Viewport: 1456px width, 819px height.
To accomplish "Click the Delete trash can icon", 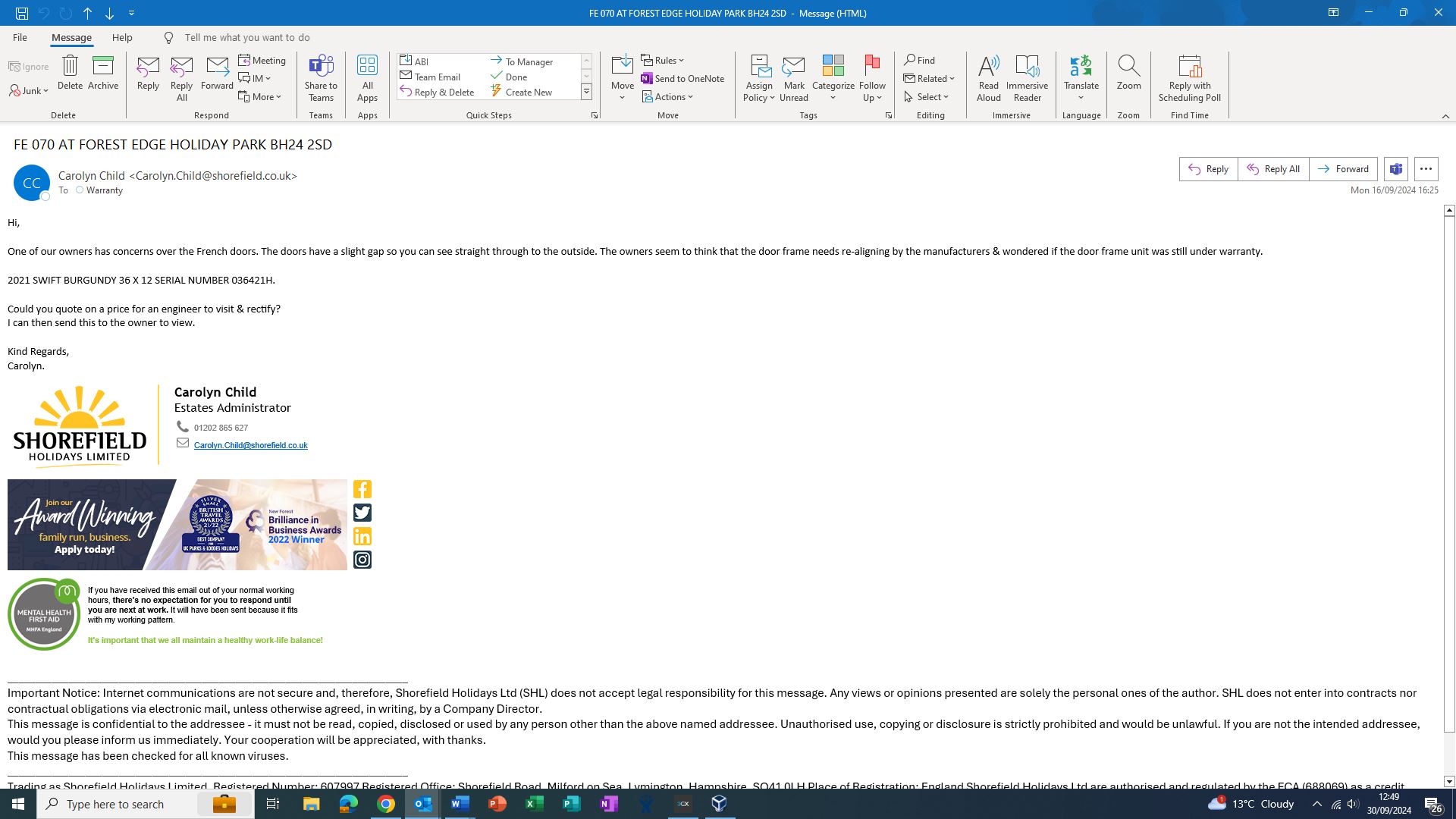I will click(70, 67).
